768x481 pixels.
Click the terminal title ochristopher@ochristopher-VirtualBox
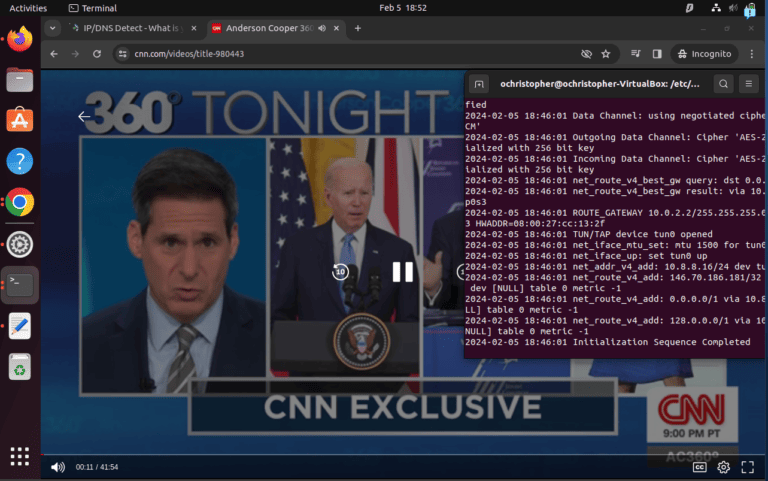pyautogui.click(x=600, y=84)
